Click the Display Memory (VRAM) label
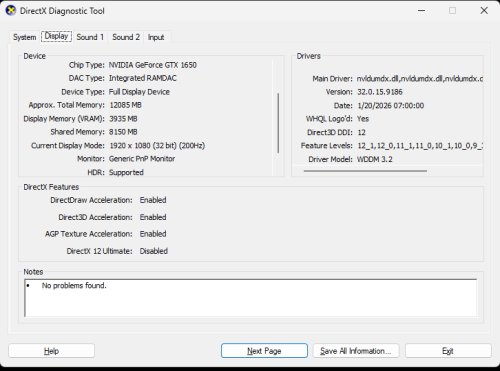The width and height of the screenshot is (500, 371). [64, 119]
